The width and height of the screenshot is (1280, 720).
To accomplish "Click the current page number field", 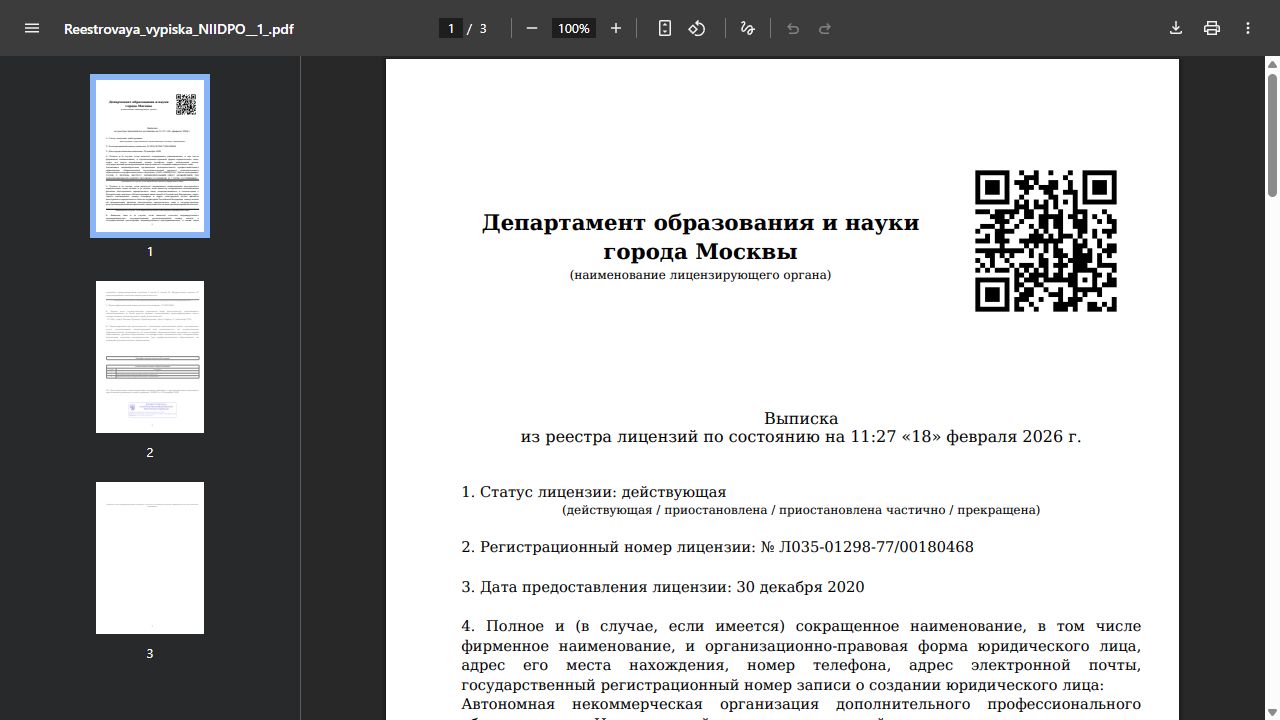I will [x=450, y=28].
